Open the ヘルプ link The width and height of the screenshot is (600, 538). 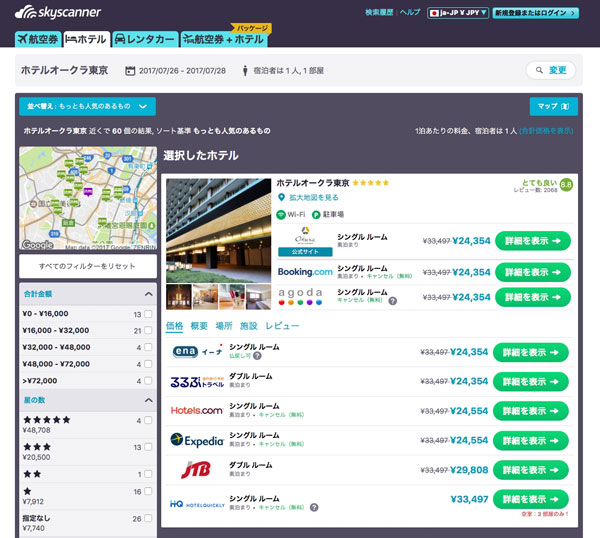tap(410, 13)
